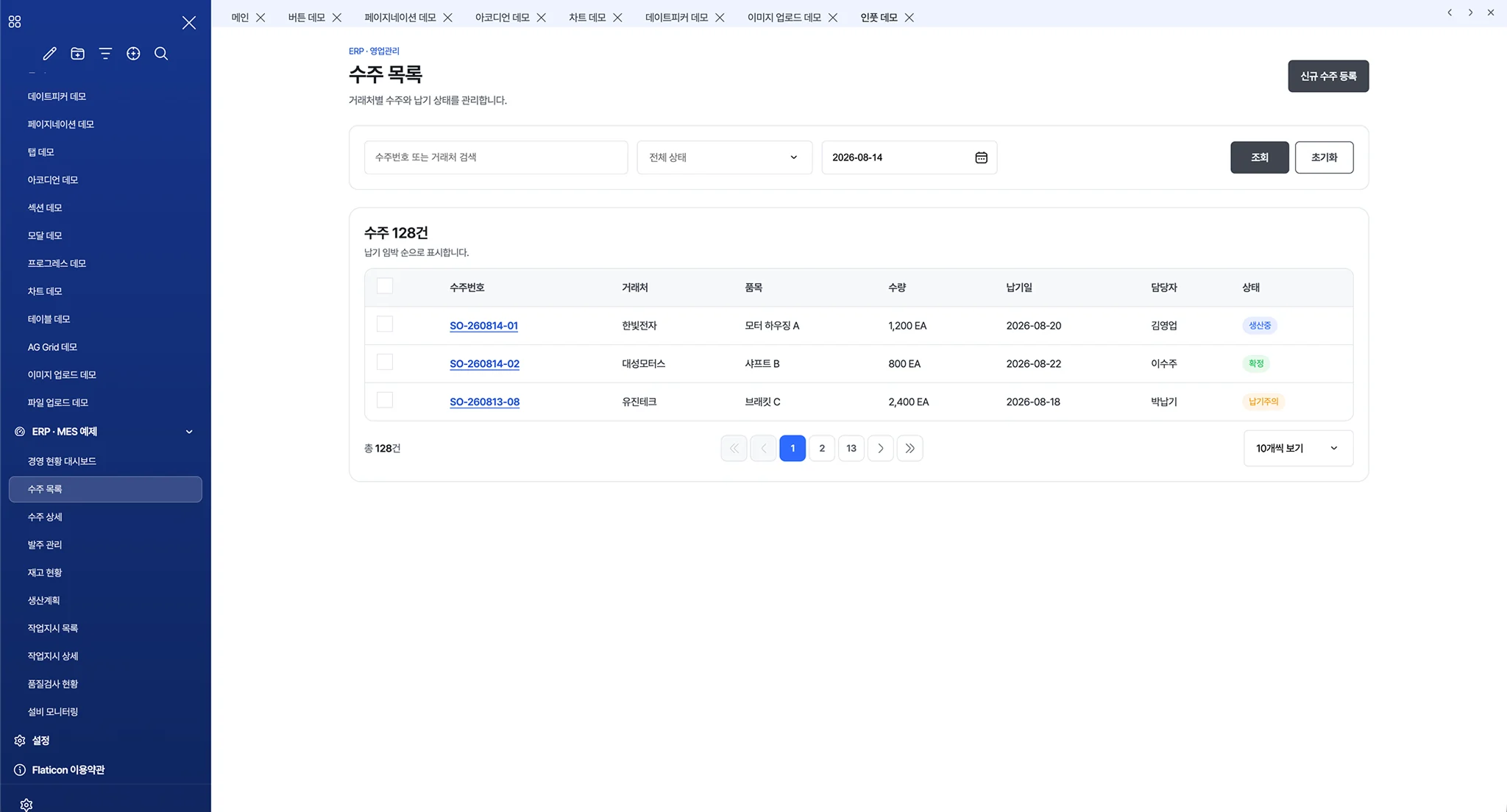Click the 2026-08-14 date input
The image size is (1507, 812).
[x=909, y=157]
